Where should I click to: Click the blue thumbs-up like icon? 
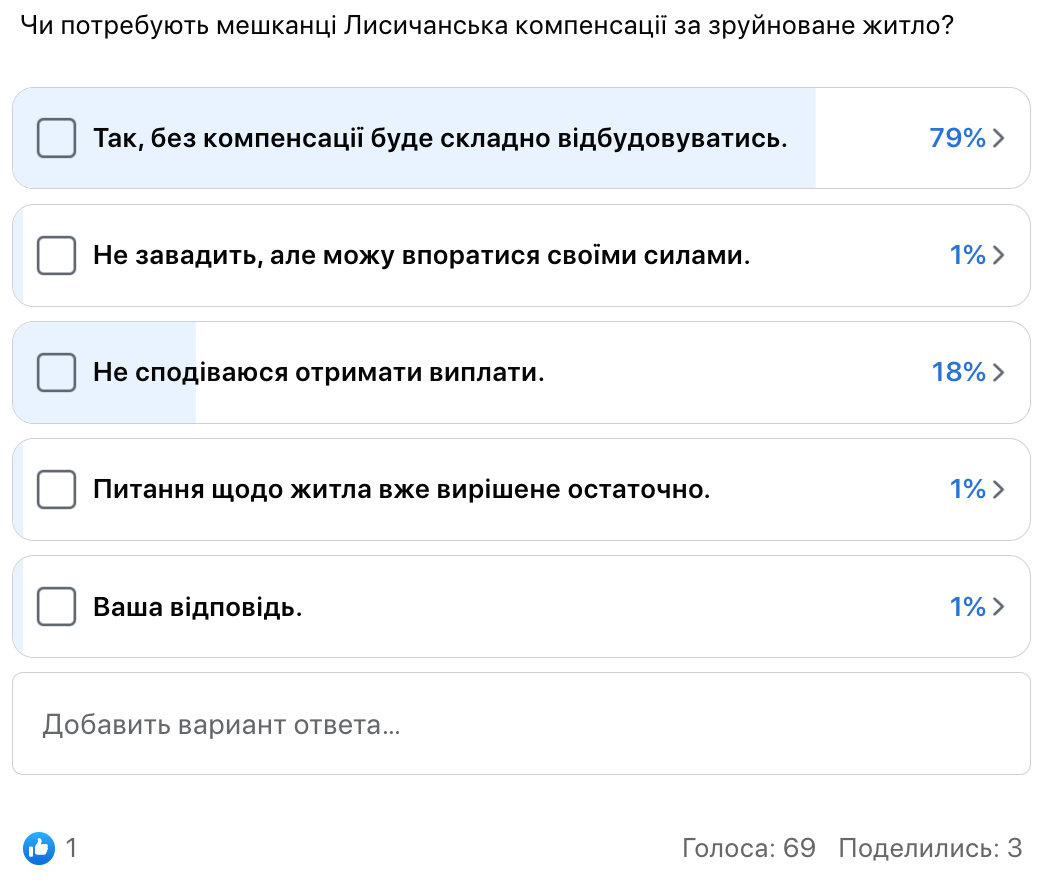coord(39,849)
